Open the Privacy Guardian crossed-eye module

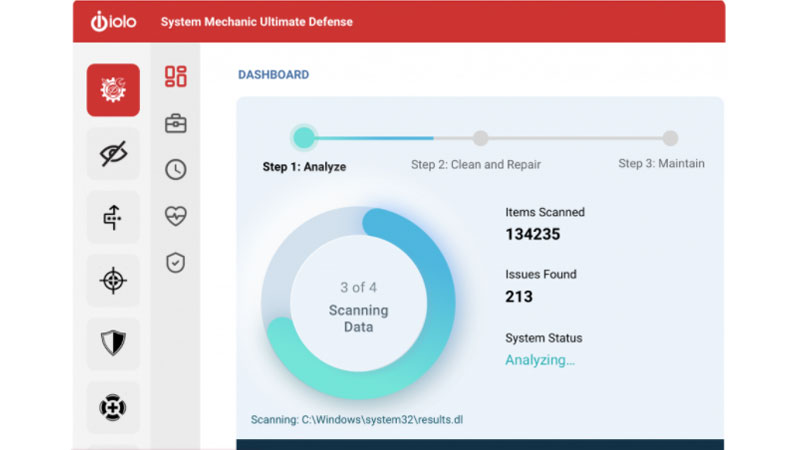[113, 153]
